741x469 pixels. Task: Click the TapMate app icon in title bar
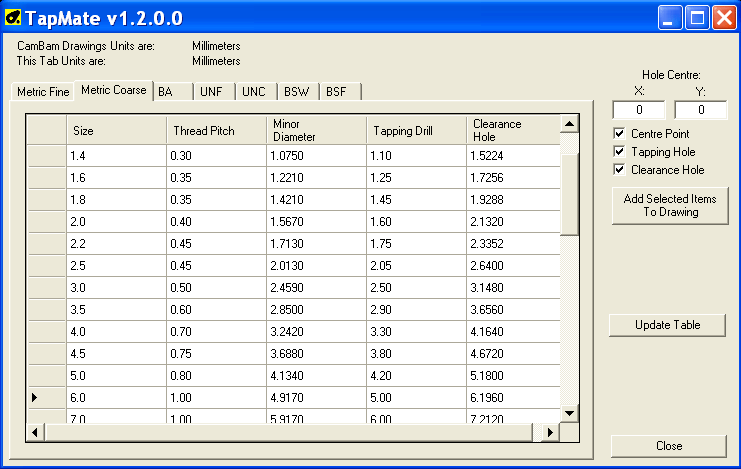pos(13,18)
